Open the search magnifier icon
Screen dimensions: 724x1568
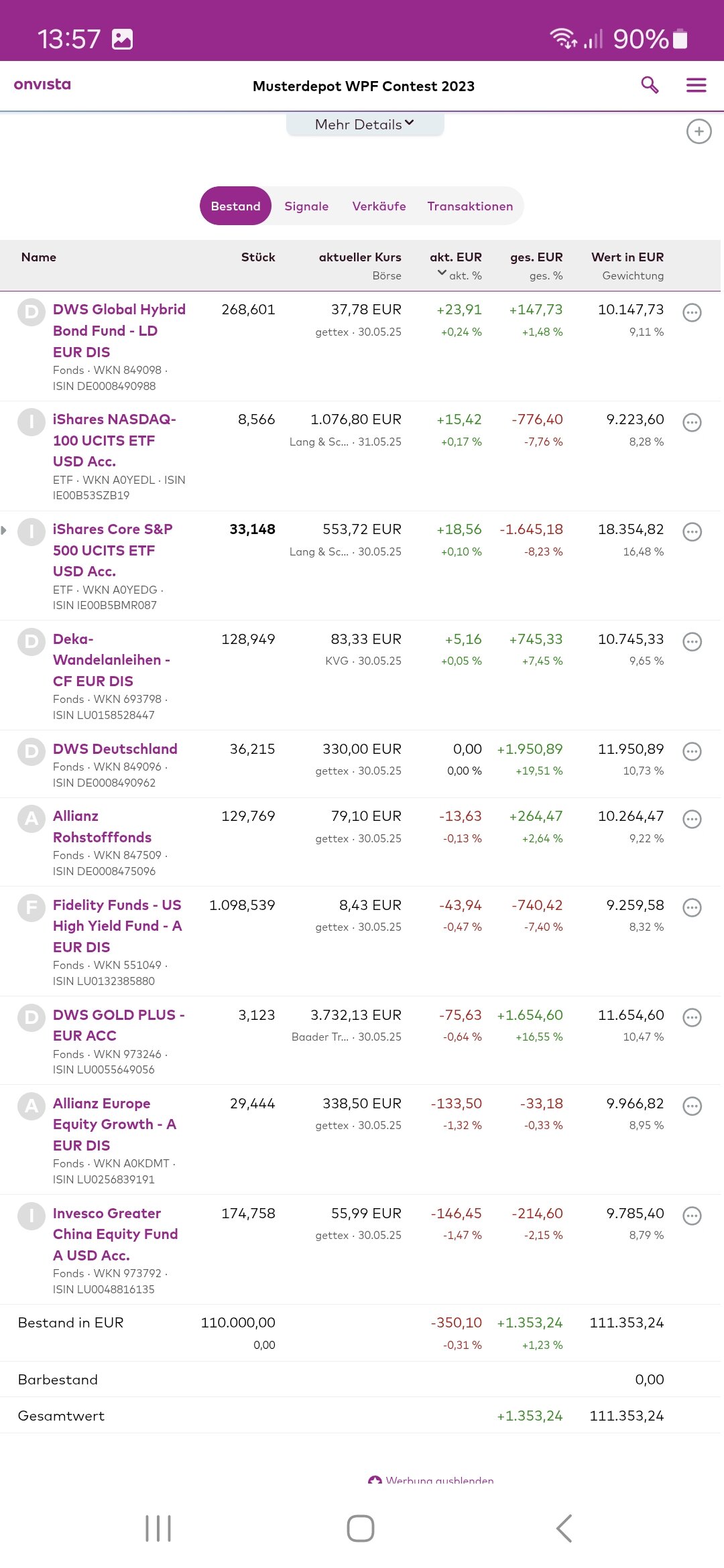point(650,85)
